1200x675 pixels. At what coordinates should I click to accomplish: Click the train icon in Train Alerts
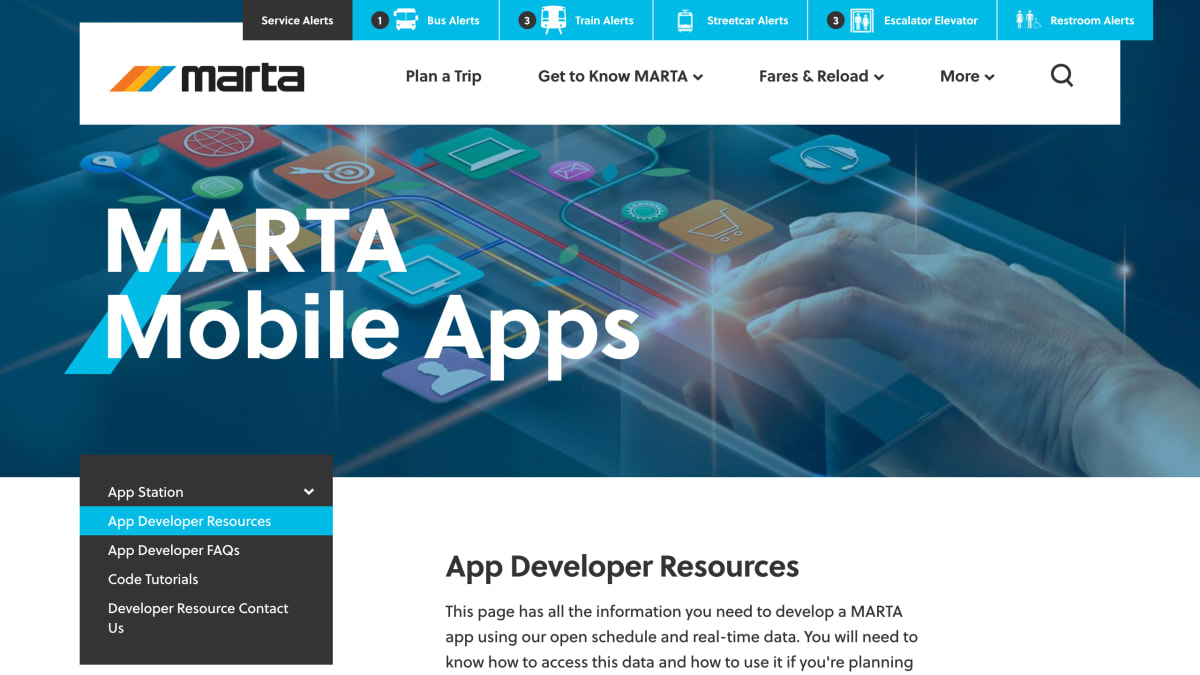pos(553,20)
